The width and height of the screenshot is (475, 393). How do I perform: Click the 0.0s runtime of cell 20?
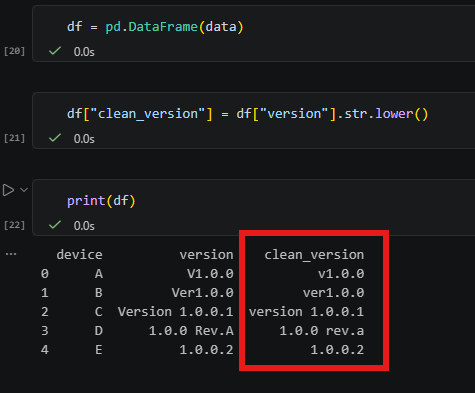[84, 52]
